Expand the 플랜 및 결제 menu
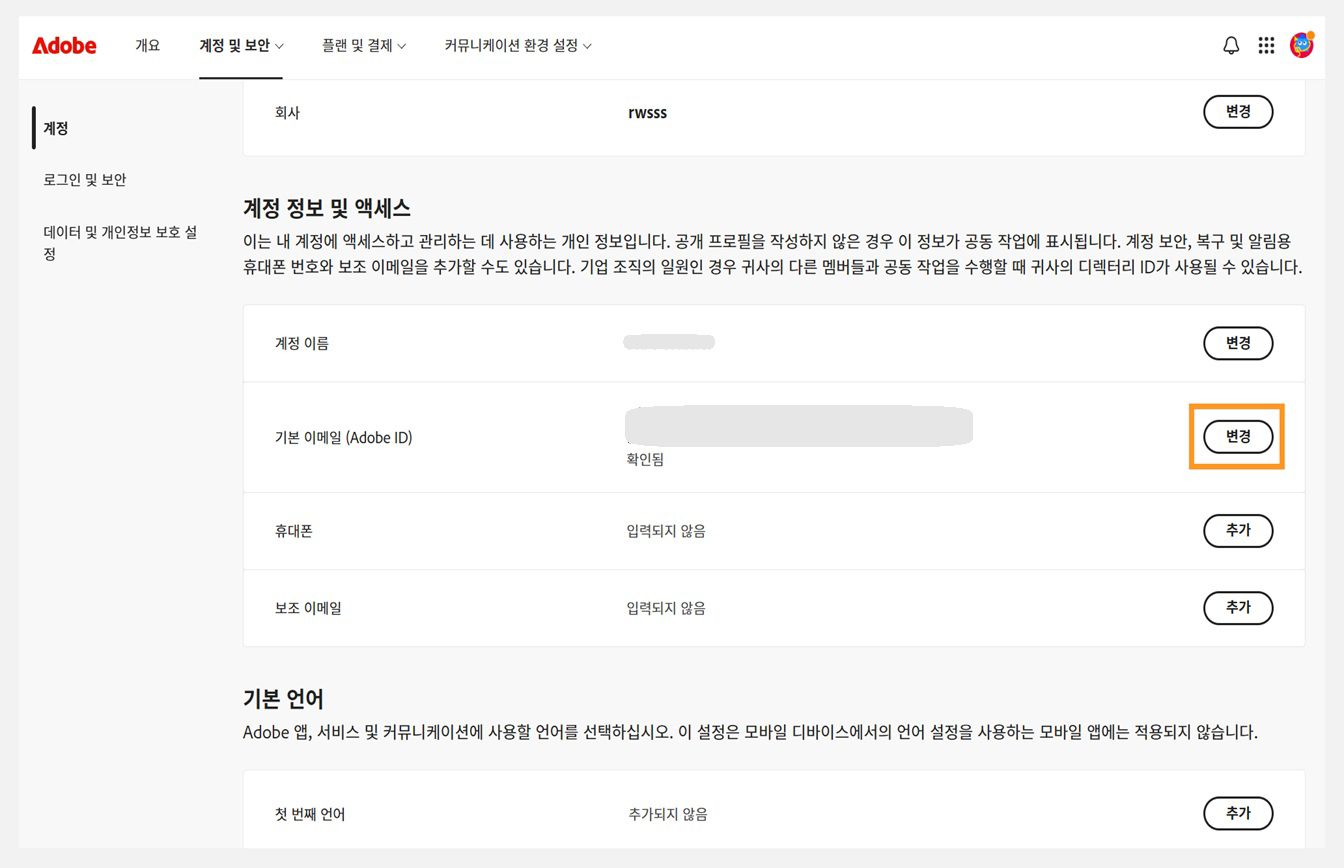The height and width of the screenshot is (868, 1344). [364, 45]
